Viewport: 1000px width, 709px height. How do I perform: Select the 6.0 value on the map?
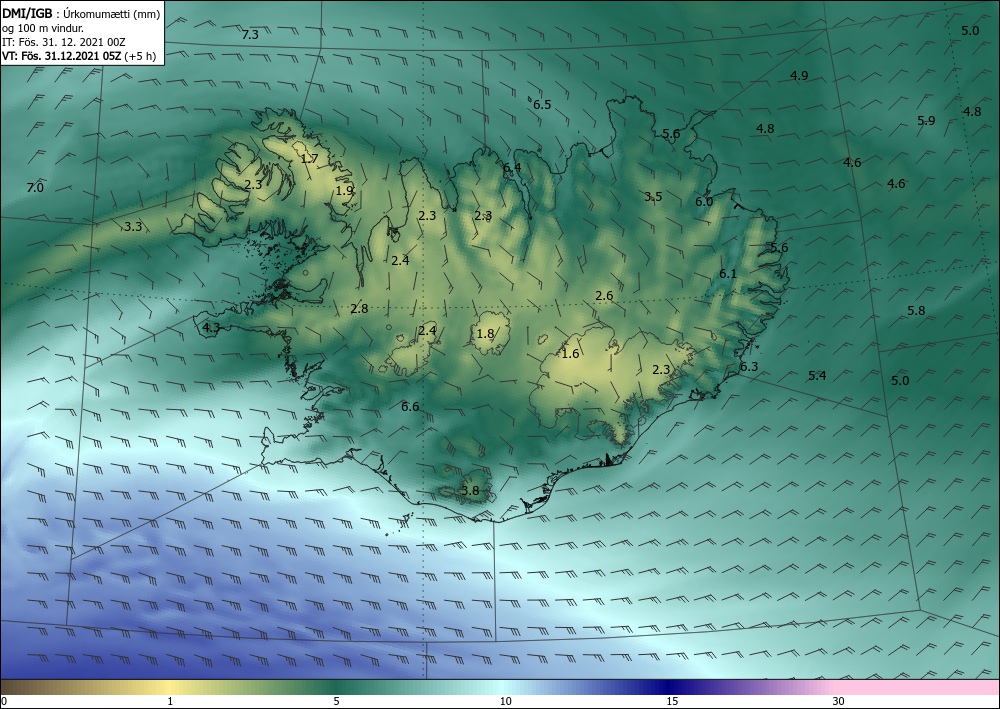[704, 201]
